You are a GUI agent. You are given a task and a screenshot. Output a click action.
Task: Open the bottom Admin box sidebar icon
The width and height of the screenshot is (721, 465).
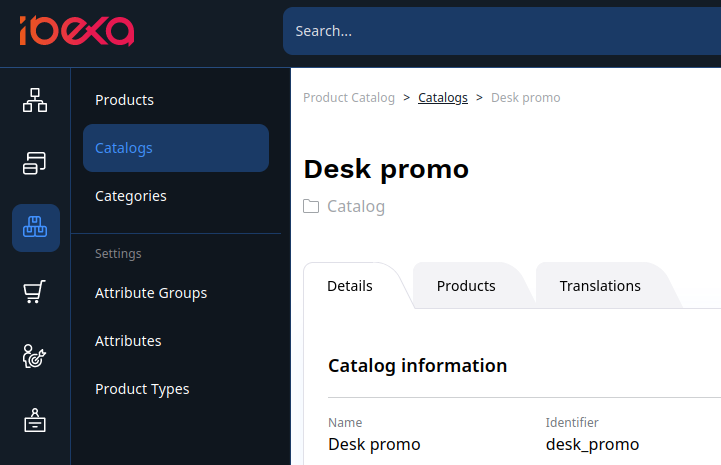coord(35,420)
